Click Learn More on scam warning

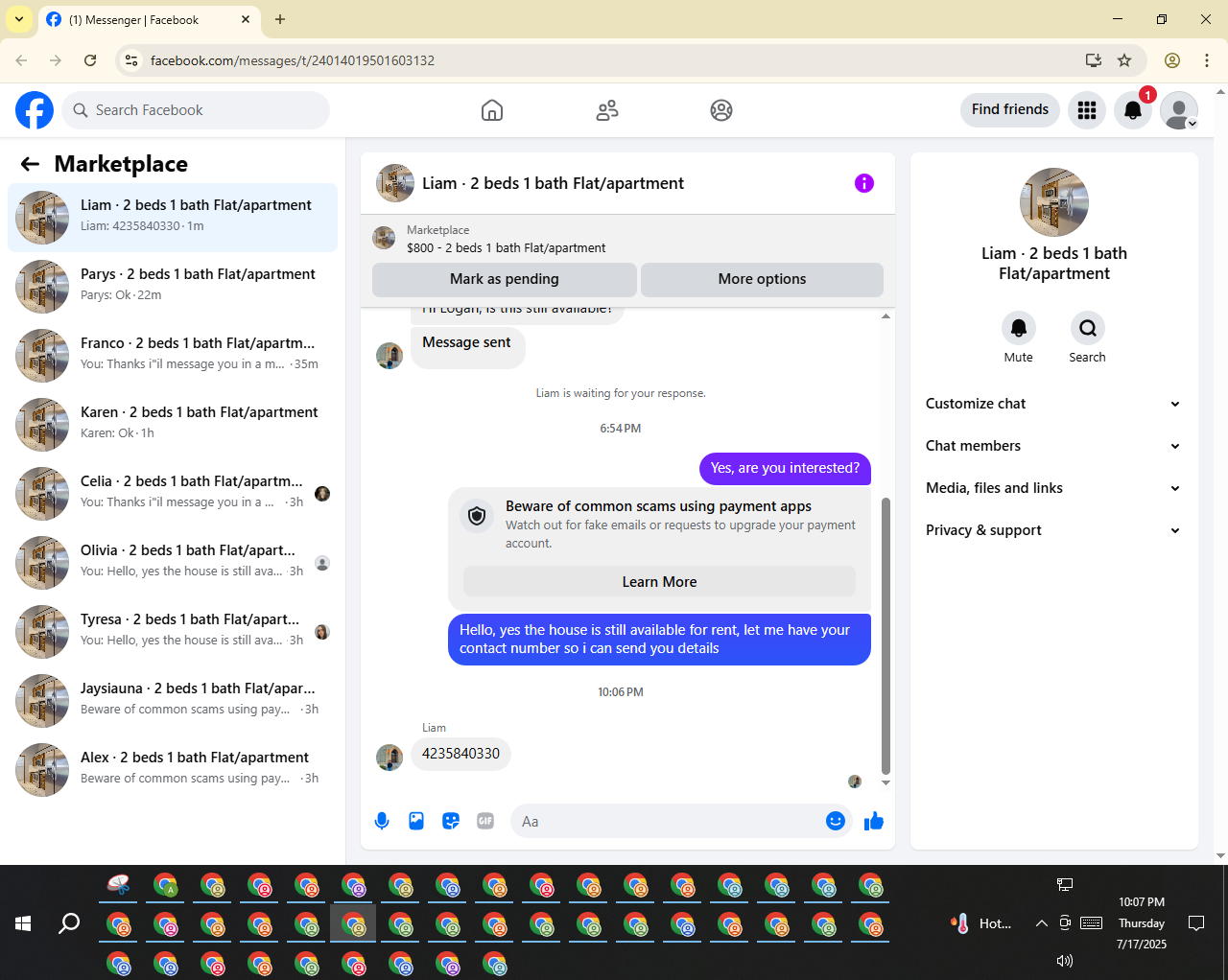point(659,582)
